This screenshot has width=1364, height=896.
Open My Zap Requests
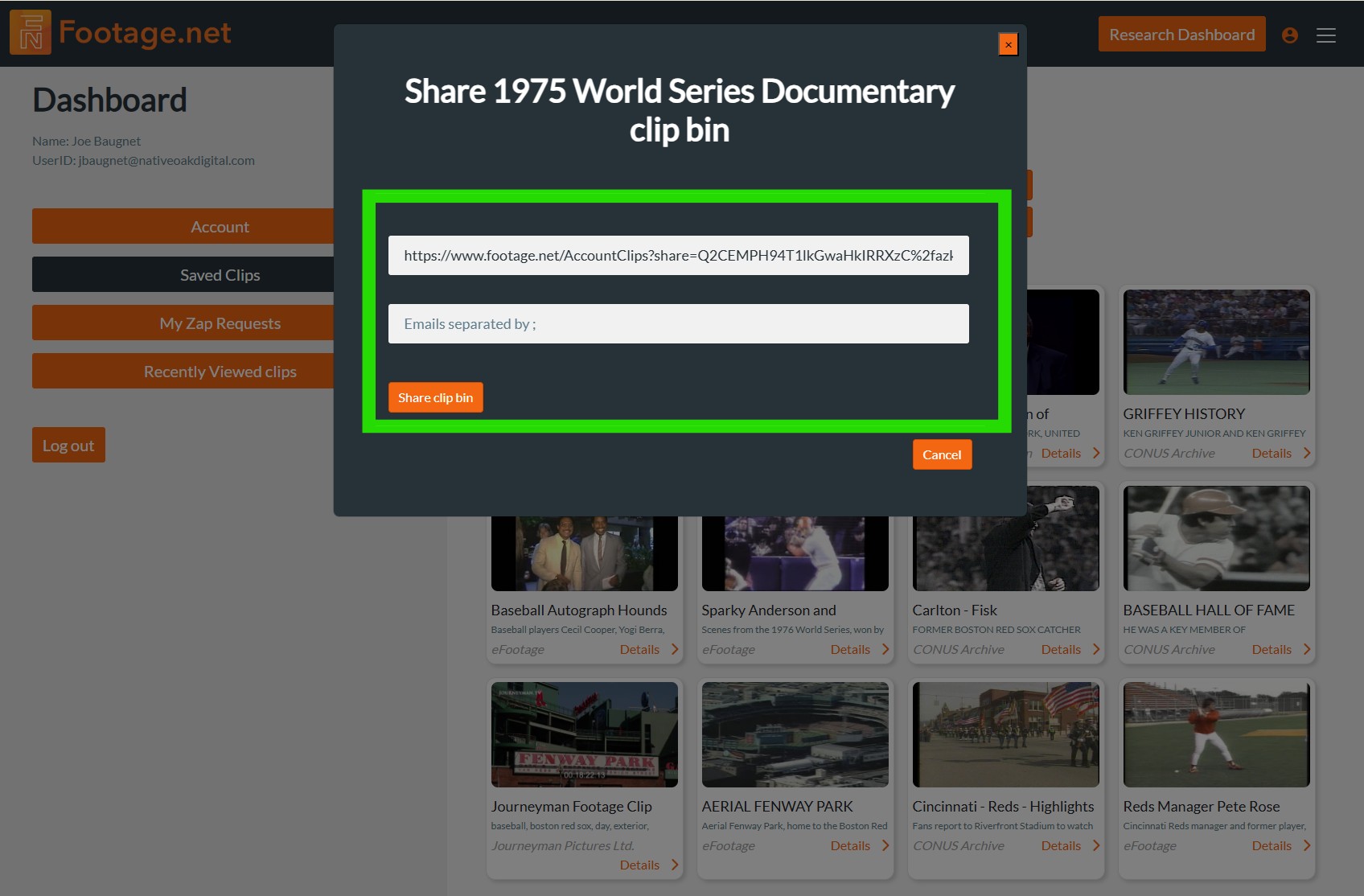183,323
